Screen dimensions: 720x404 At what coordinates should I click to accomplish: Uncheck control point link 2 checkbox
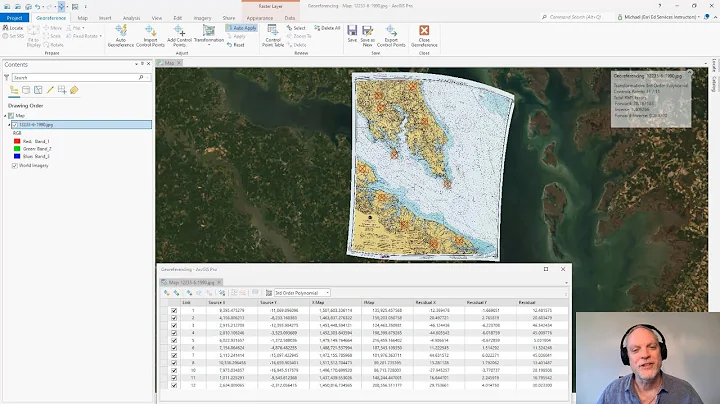point(174,318)
